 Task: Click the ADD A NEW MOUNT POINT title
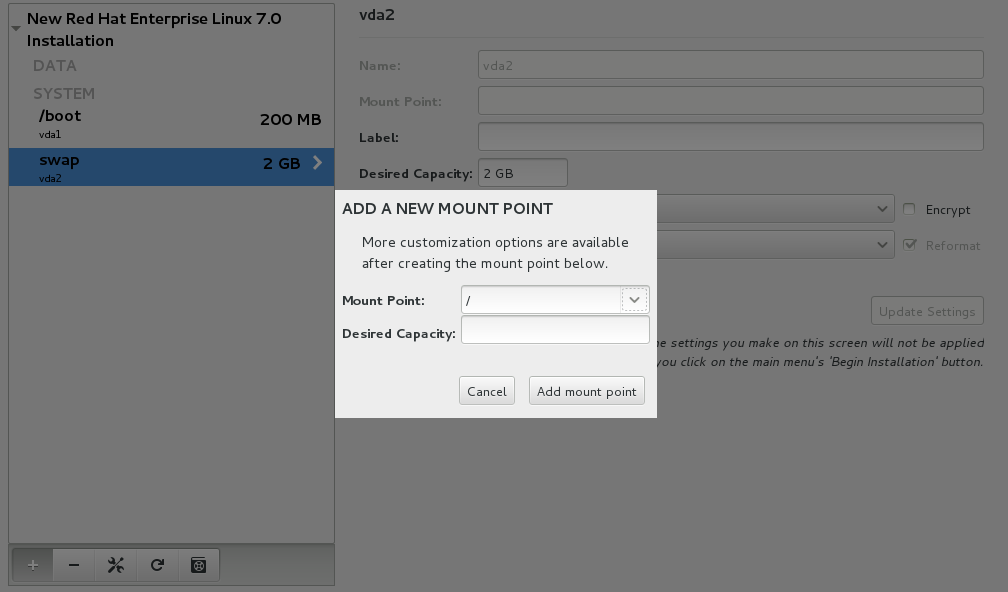(447, 209)
